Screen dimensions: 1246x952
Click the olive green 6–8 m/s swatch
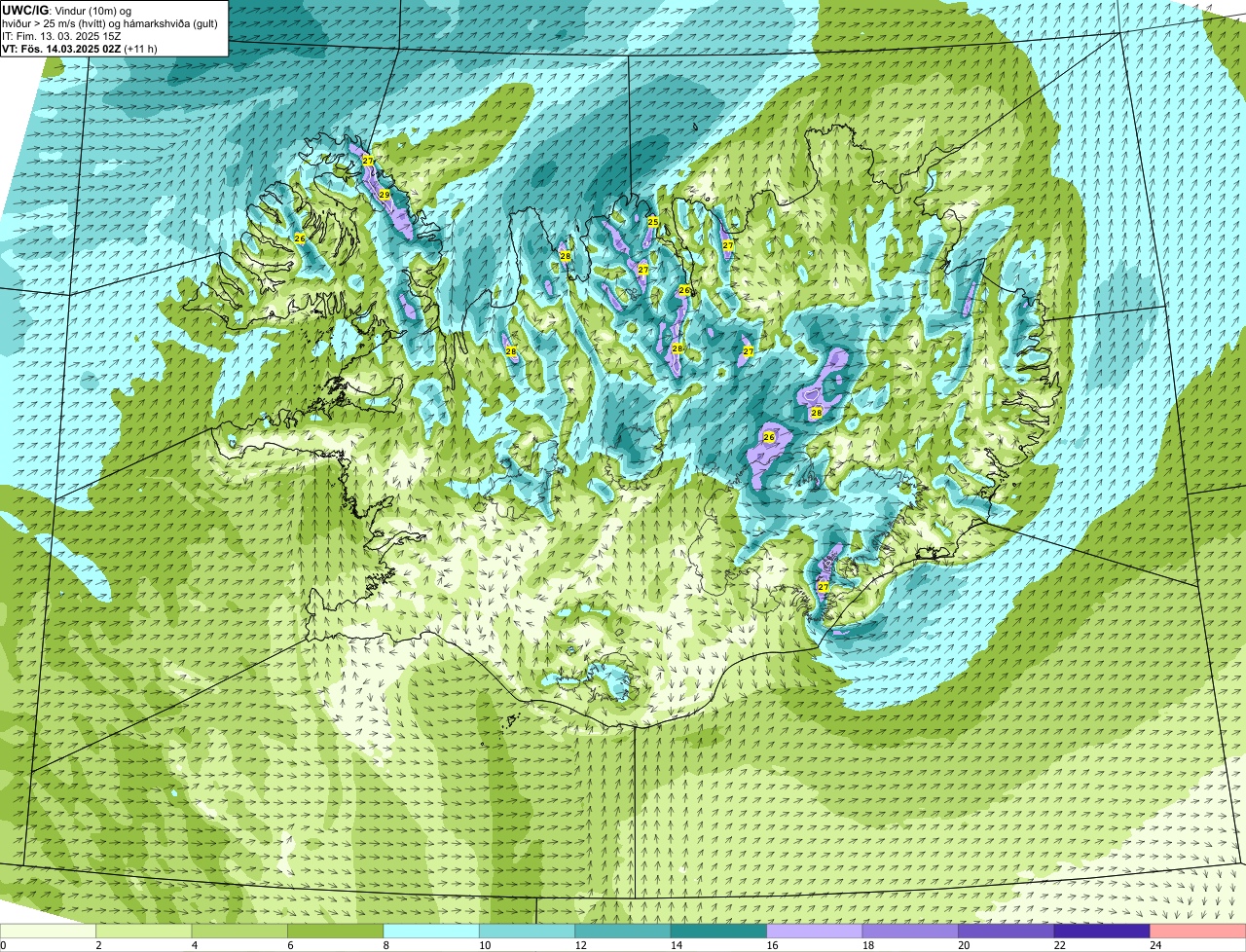click(x=336, y=932)
